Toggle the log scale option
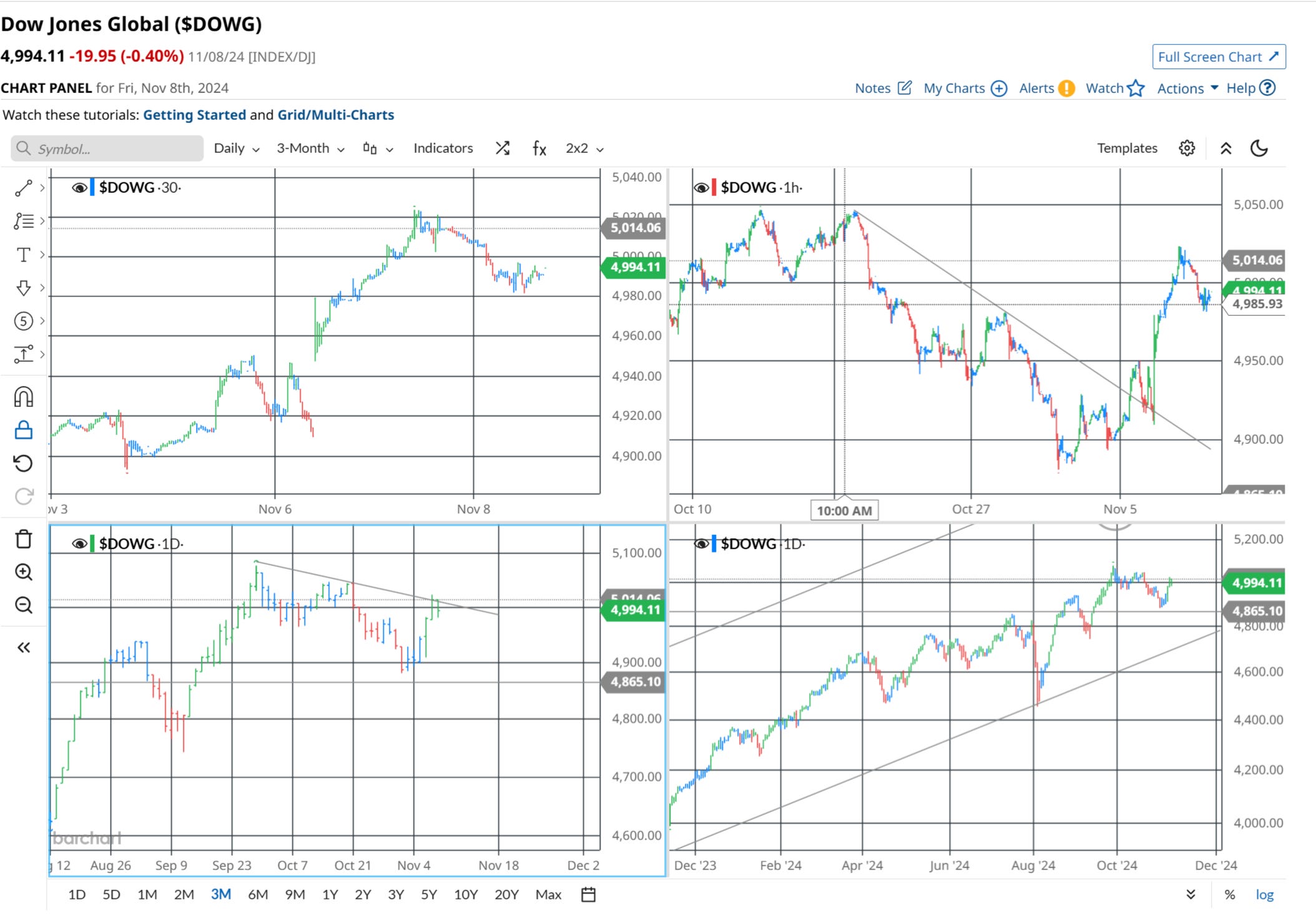Viewport: 1316px width, 920px height. pos(1264,894)
